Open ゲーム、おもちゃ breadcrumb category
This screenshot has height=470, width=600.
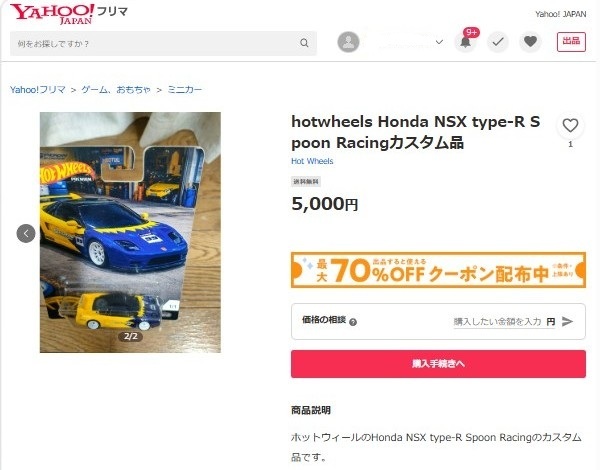tap(116, 90)
